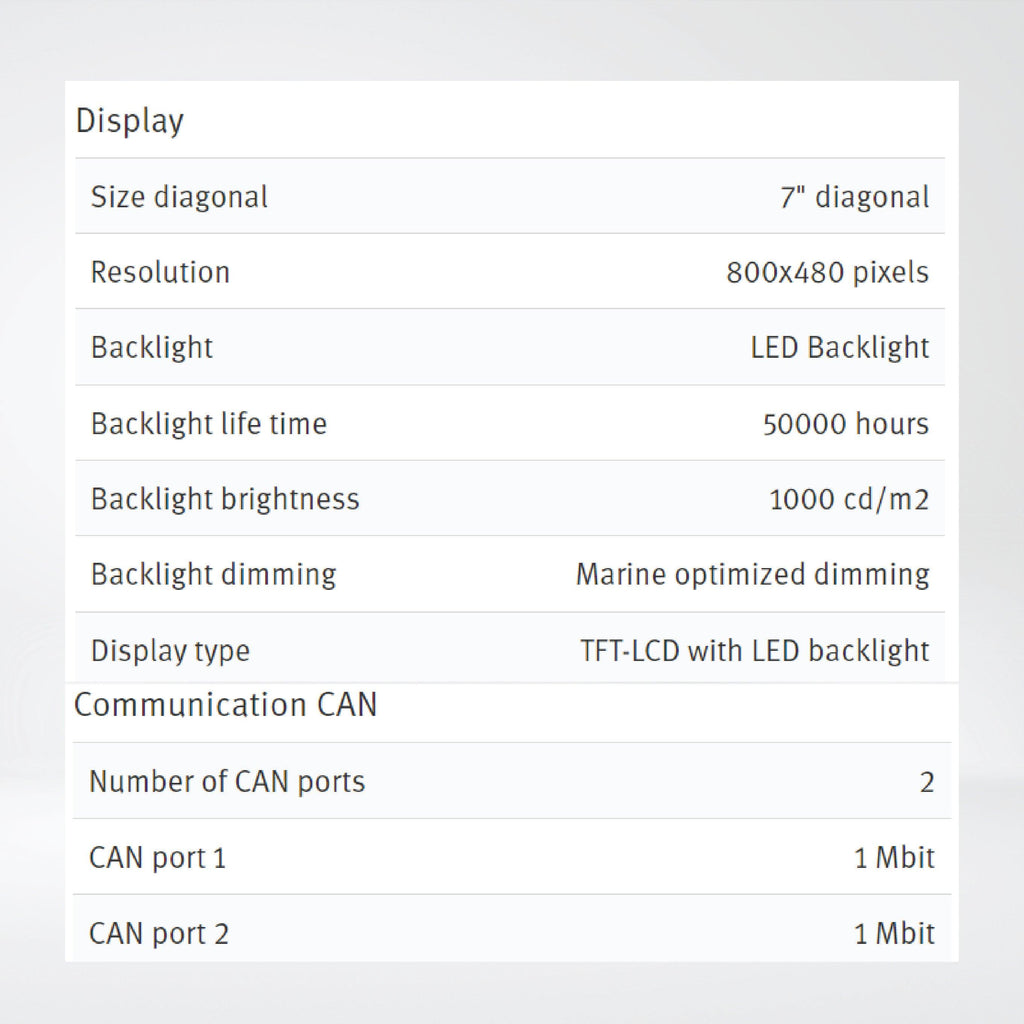
Task: Select the Backlight life time label
Action: pyautogui.click(x=208, y=424)
